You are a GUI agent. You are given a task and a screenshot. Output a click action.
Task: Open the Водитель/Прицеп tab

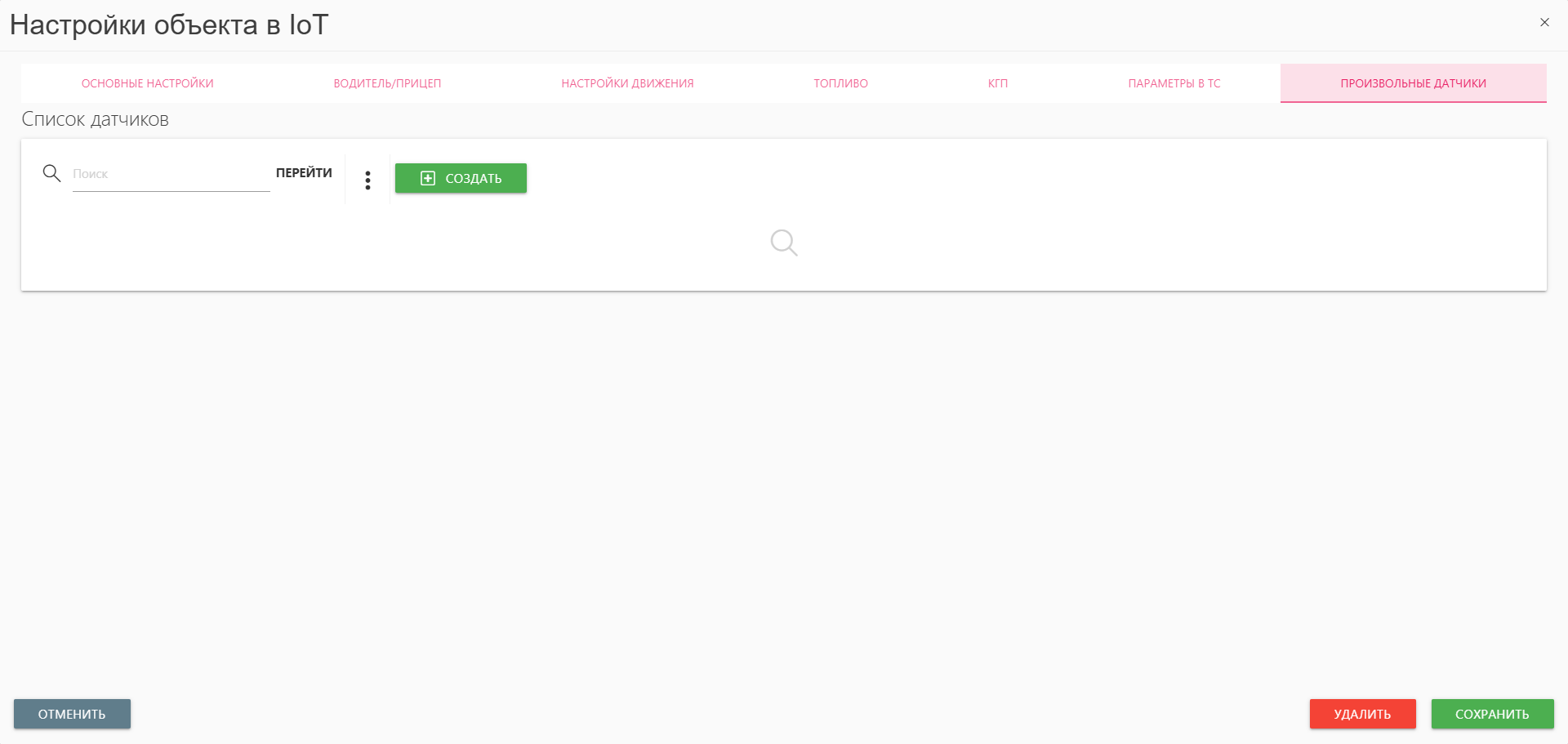[x=387, y=83]
